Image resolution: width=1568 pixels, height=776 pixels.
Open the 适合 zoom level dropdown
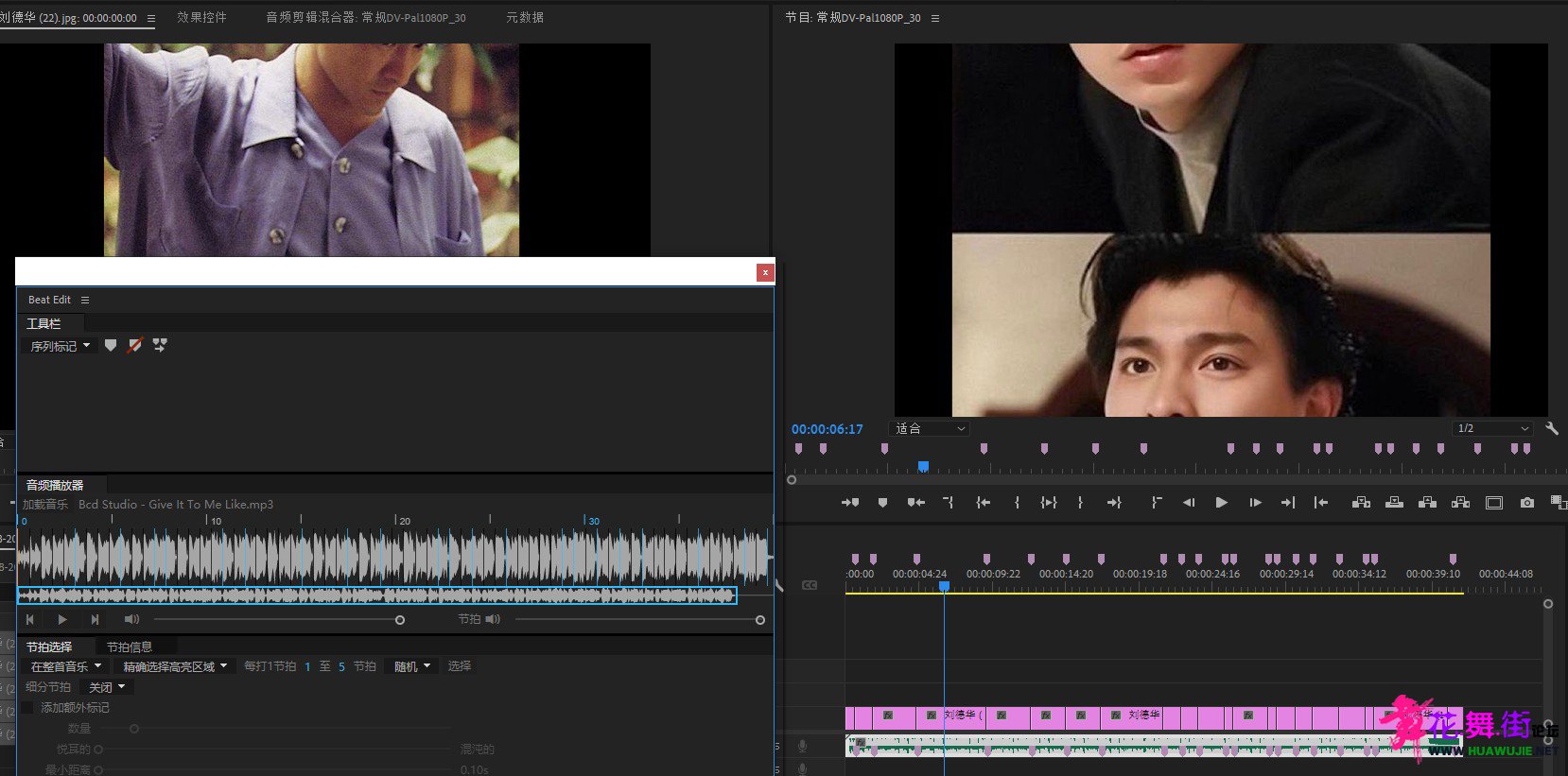click(x=930, y=428)
